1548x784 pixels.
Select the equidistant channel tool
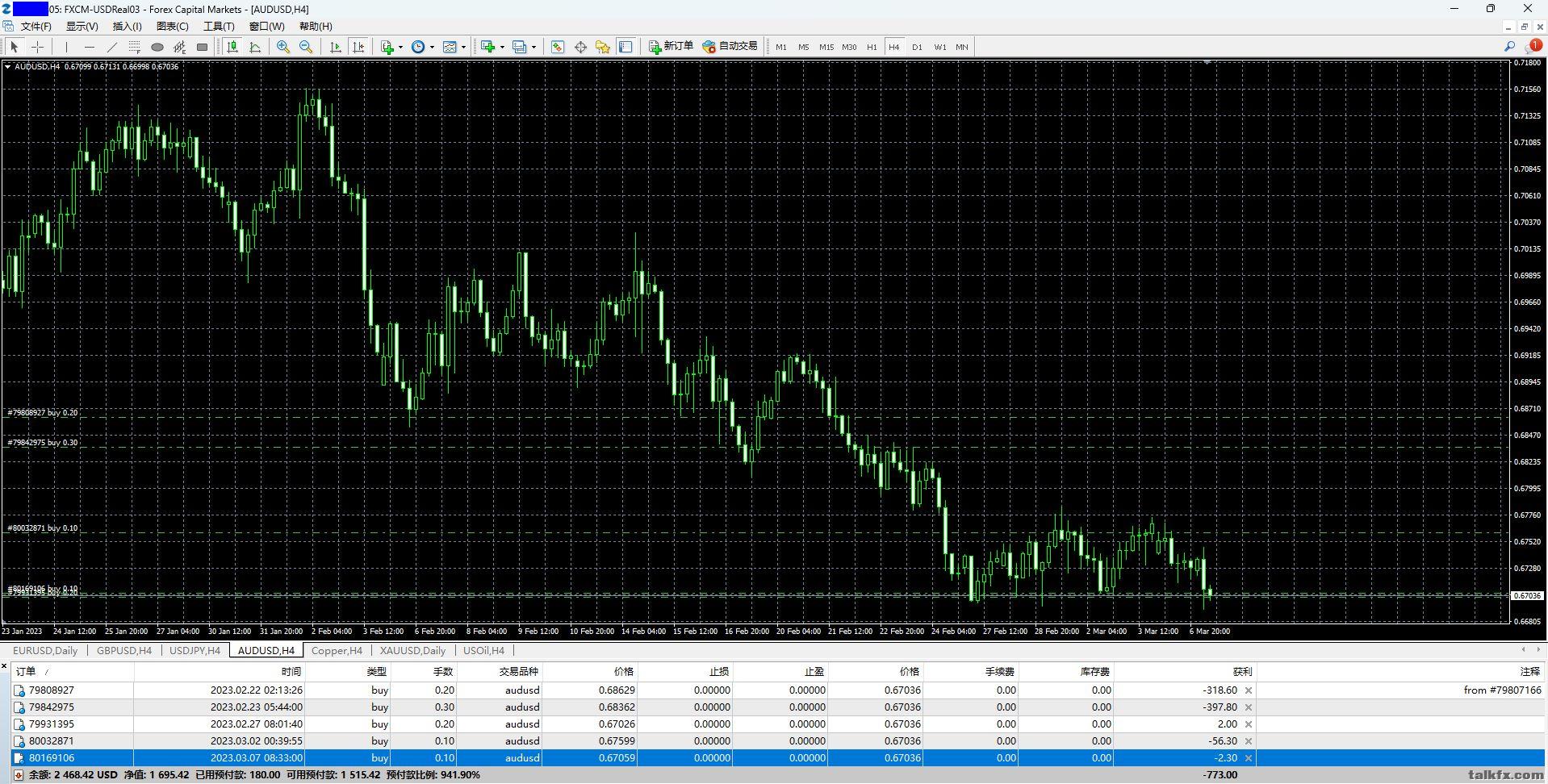[x=179, y=47]
